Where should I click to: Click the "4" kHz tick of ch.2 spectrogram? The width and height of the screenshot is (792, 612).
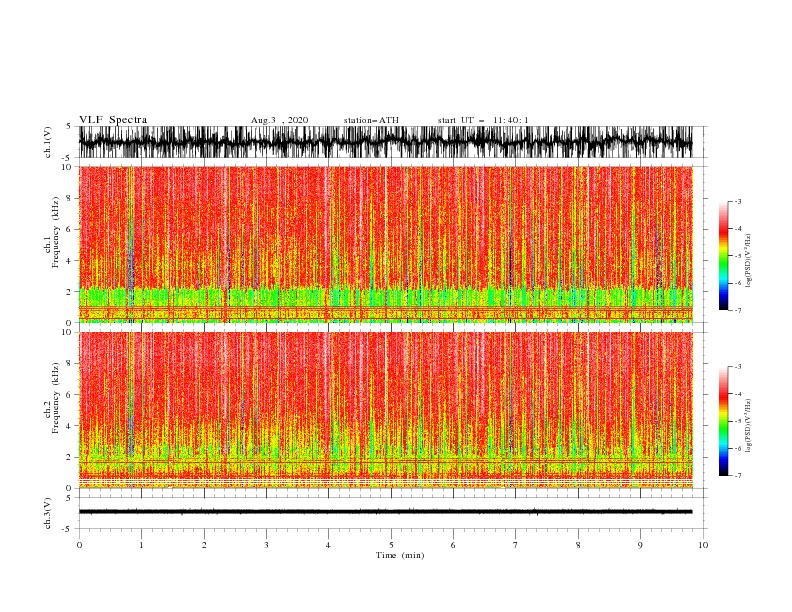(x=70, y=426)
